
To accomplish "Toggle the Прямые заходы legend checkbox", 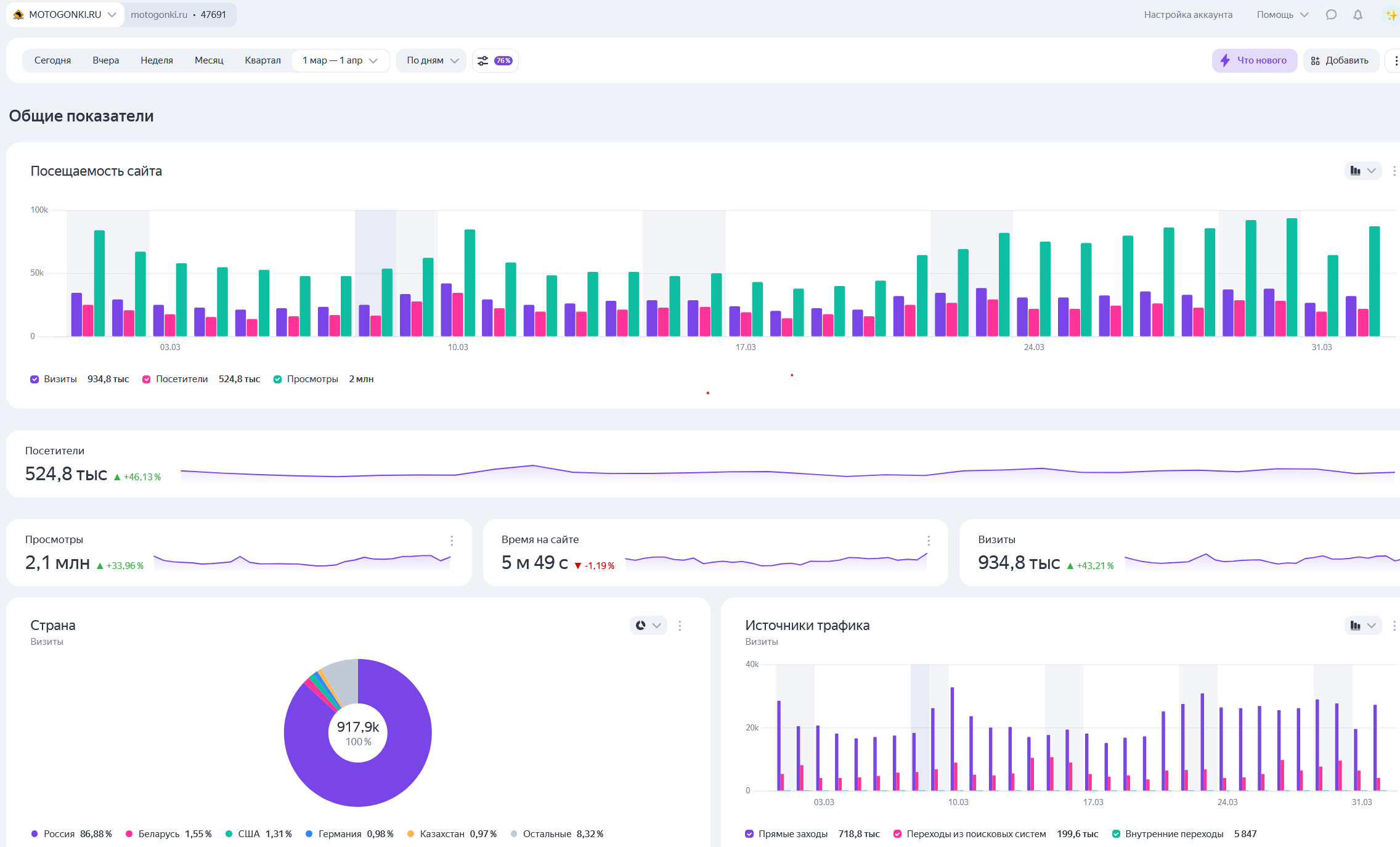I will (x=749, y=834).
